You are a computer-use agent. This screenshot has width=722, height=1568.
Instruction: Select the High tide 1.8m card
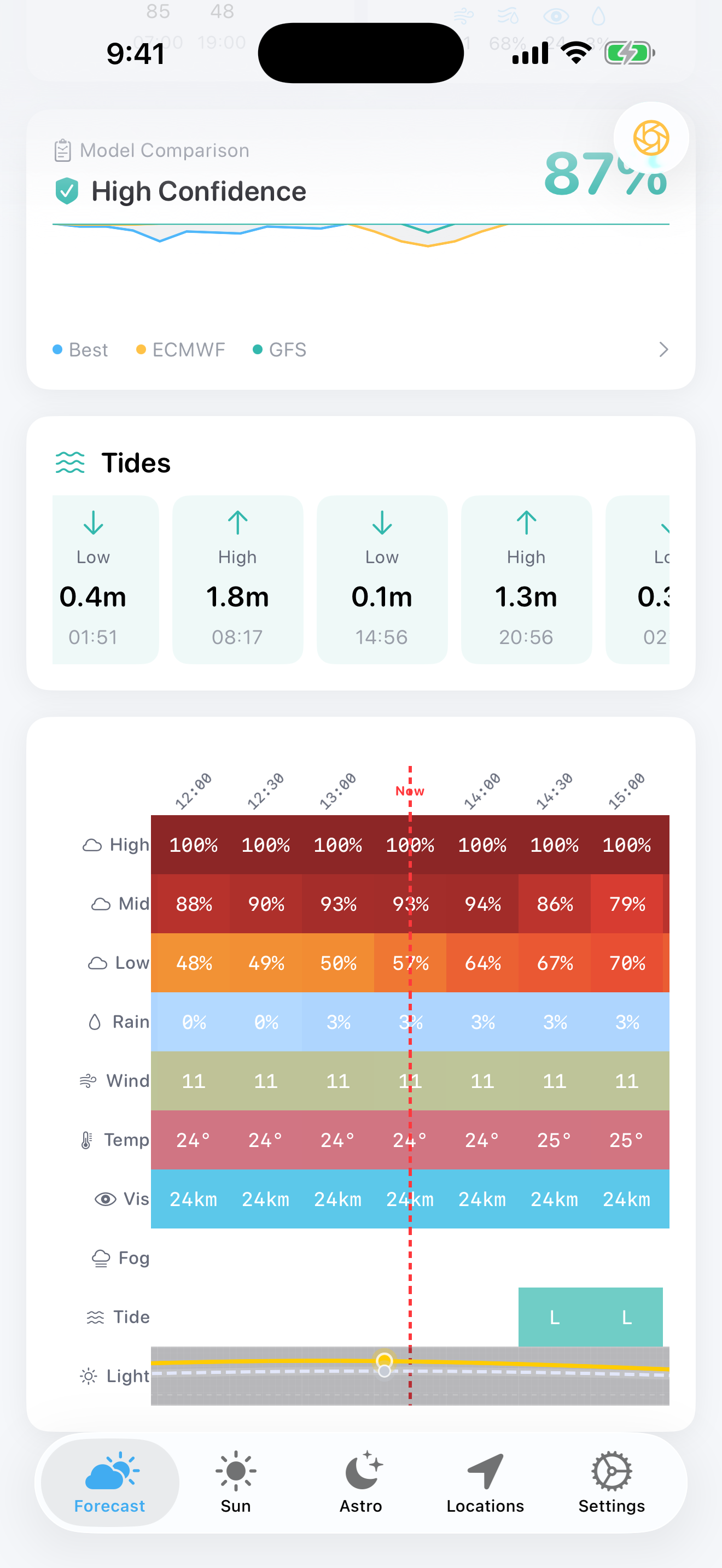[x=237, y=579]
